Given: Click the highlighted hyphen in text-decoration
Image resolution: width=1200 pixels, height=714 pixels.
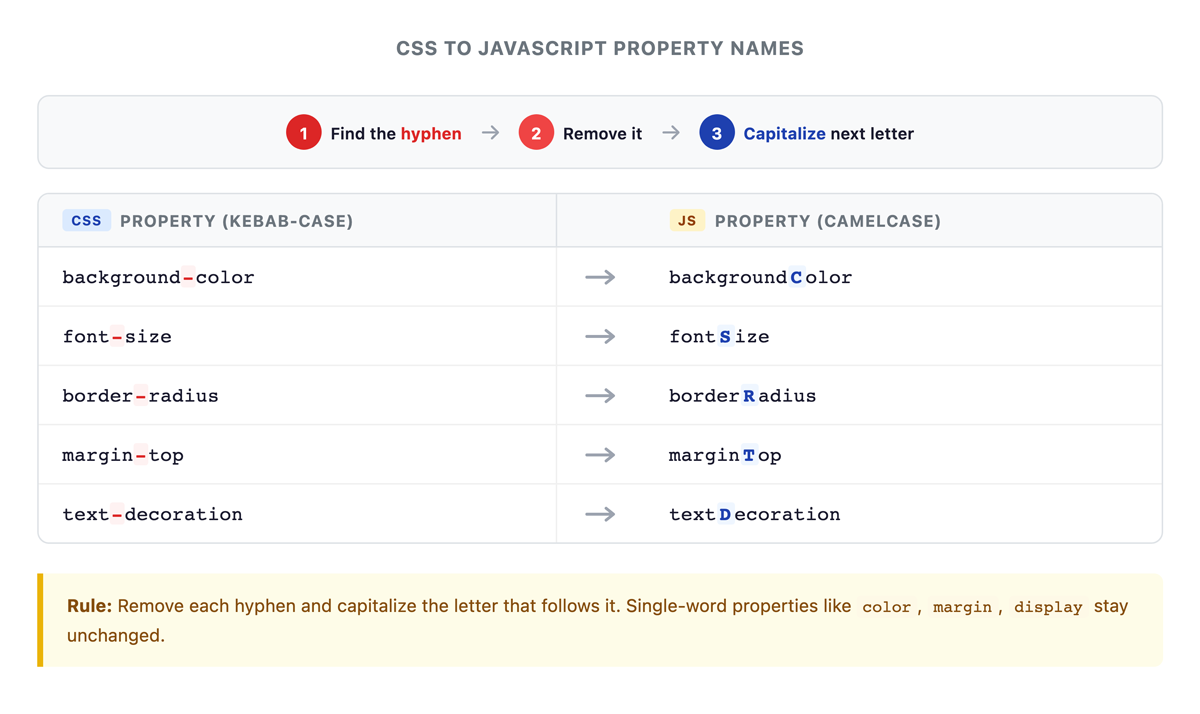Looking at the screenshot, I should (x=117, y=513).
